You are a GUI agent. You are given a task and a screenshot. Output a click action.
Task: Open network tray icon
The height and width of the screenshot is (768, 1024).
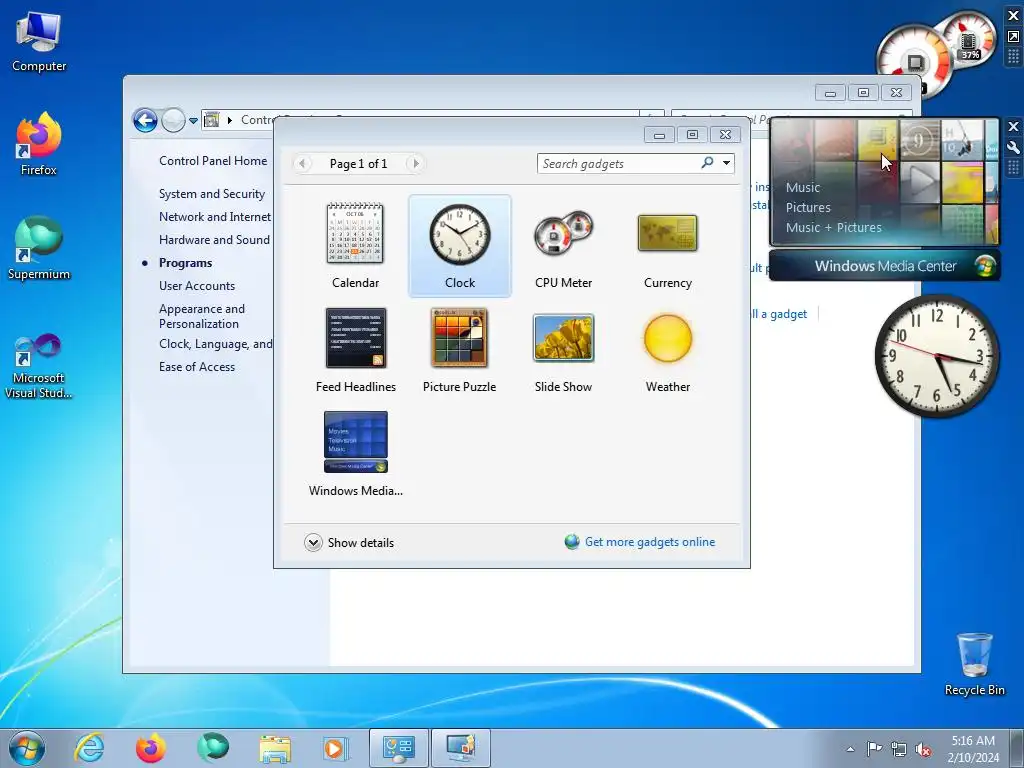pyautogui.click(x=899, y=749)
